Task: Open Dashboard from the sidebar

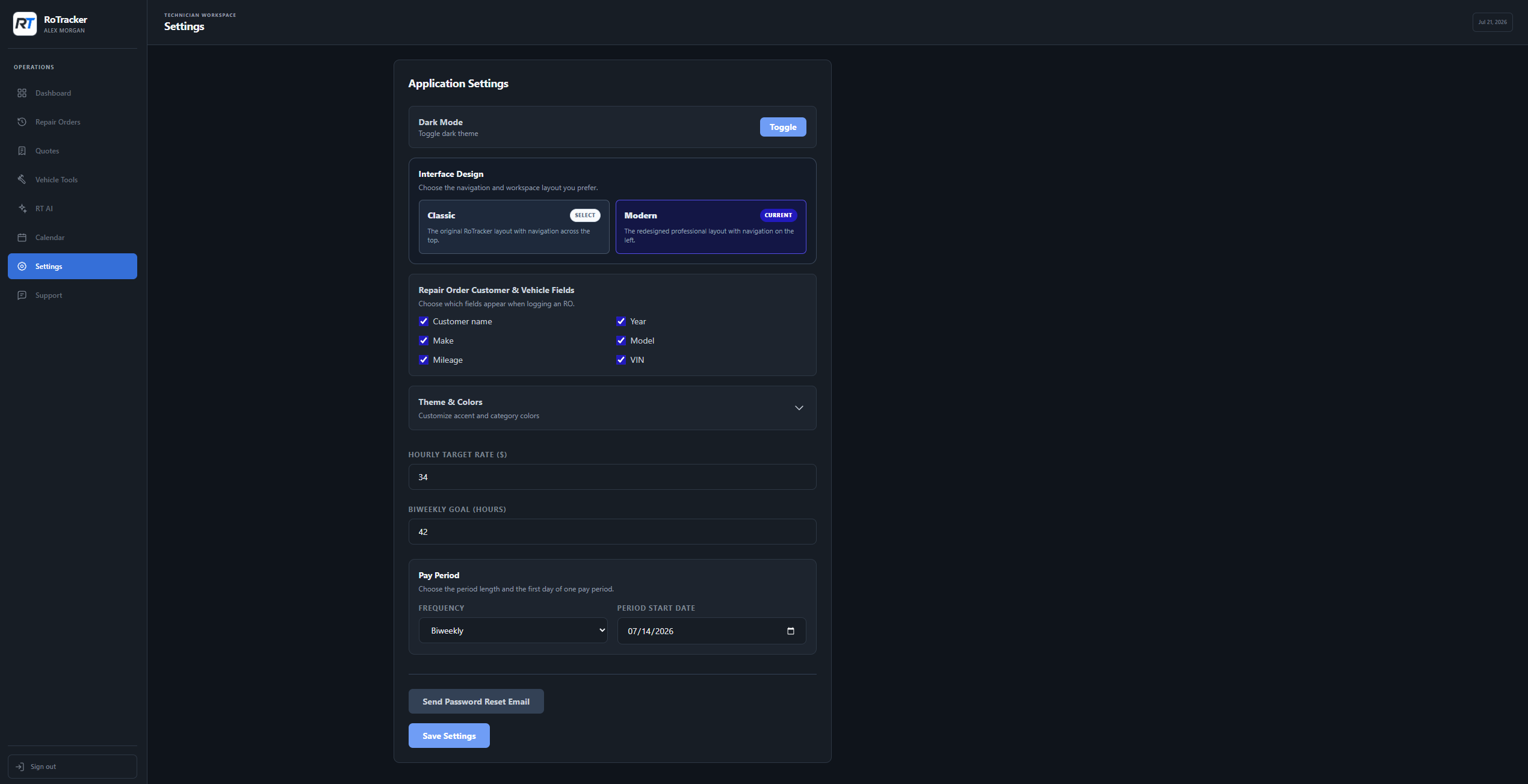Action: tap(72, 93)
